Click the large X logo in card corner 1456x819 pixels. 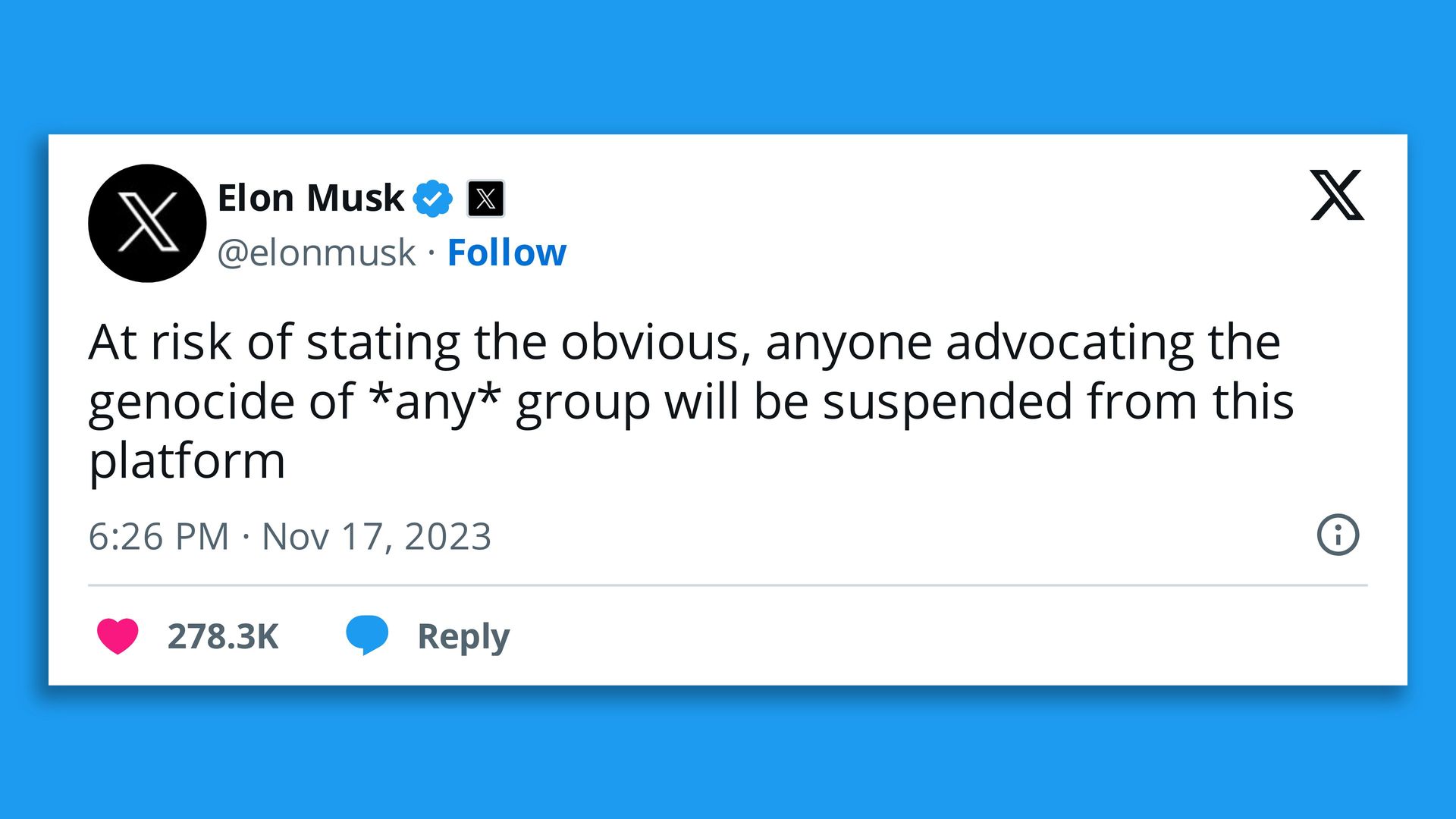pos(1337,196)
